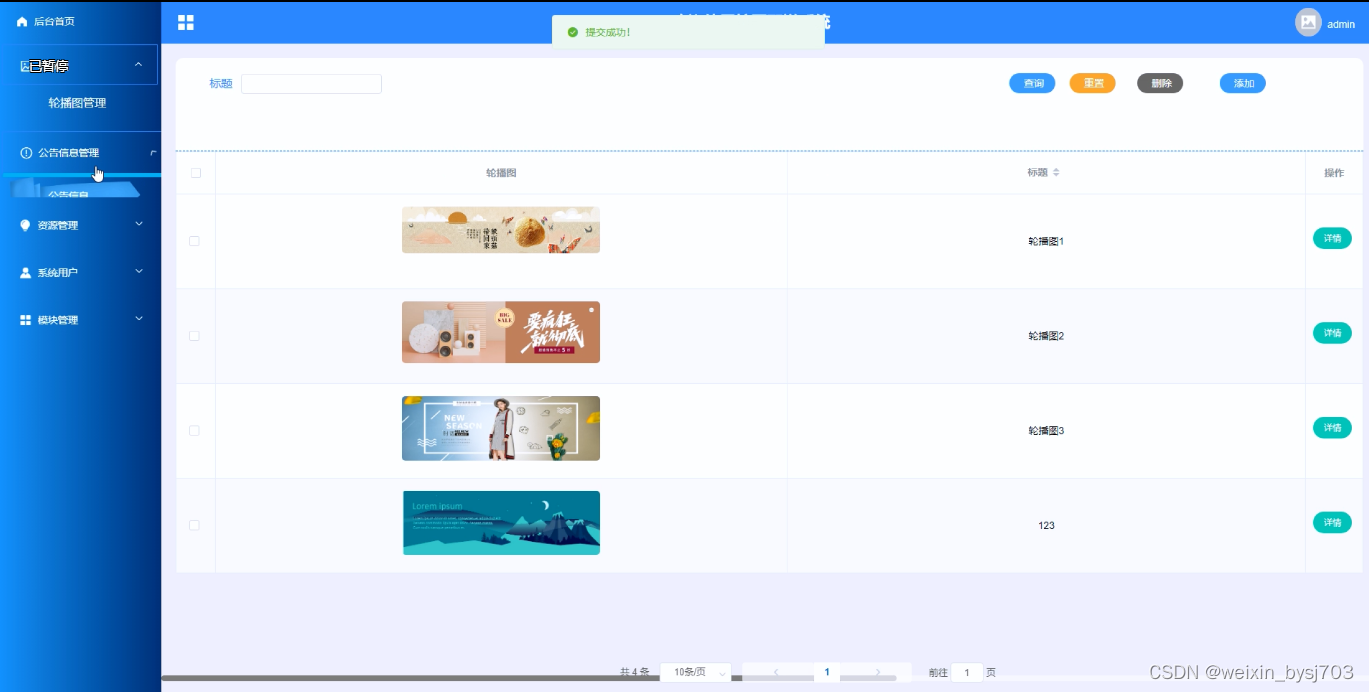Click the admin avatar icon
The height and width of the screenshot is (692, 1369).
pos(1308,22)
